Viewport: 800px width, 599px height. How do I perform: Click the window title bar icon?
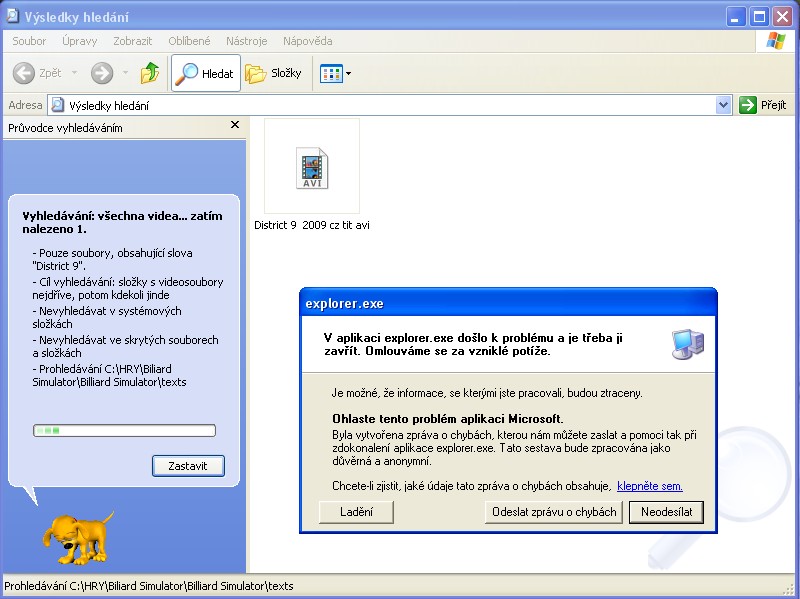click(13, 16)
